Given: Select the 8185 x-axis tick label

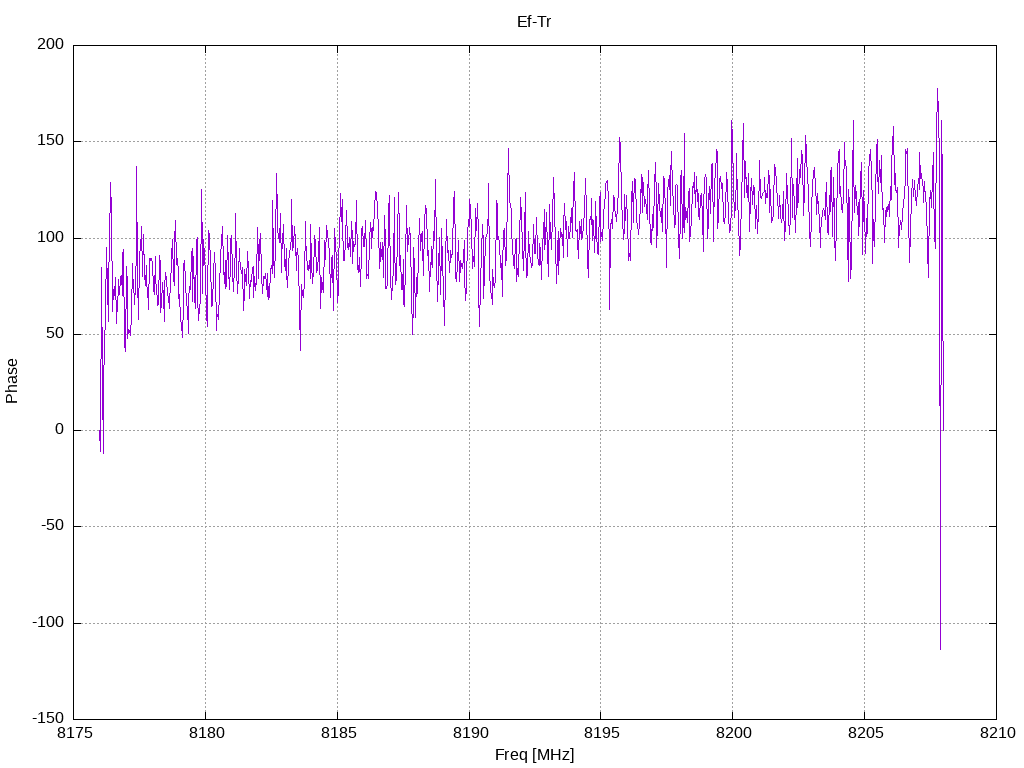Looking at the screenshot, I should click(x=338, y=733).
